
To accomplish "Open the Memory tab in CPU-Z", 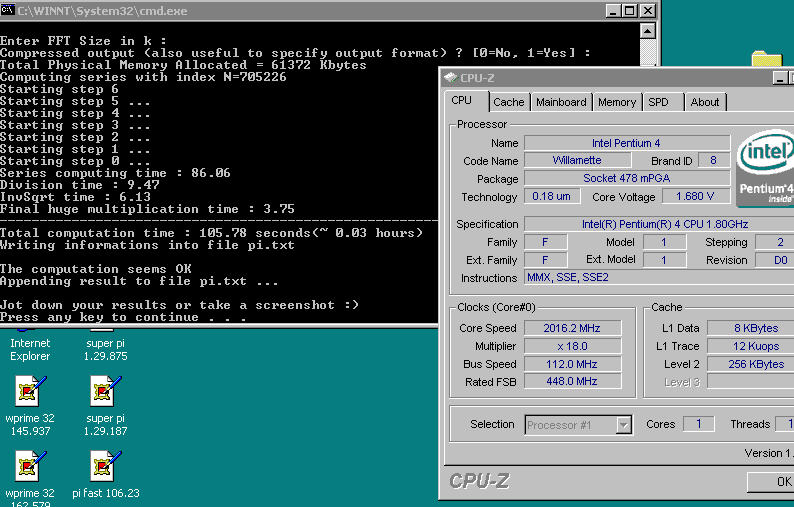I will pos(617,102).
